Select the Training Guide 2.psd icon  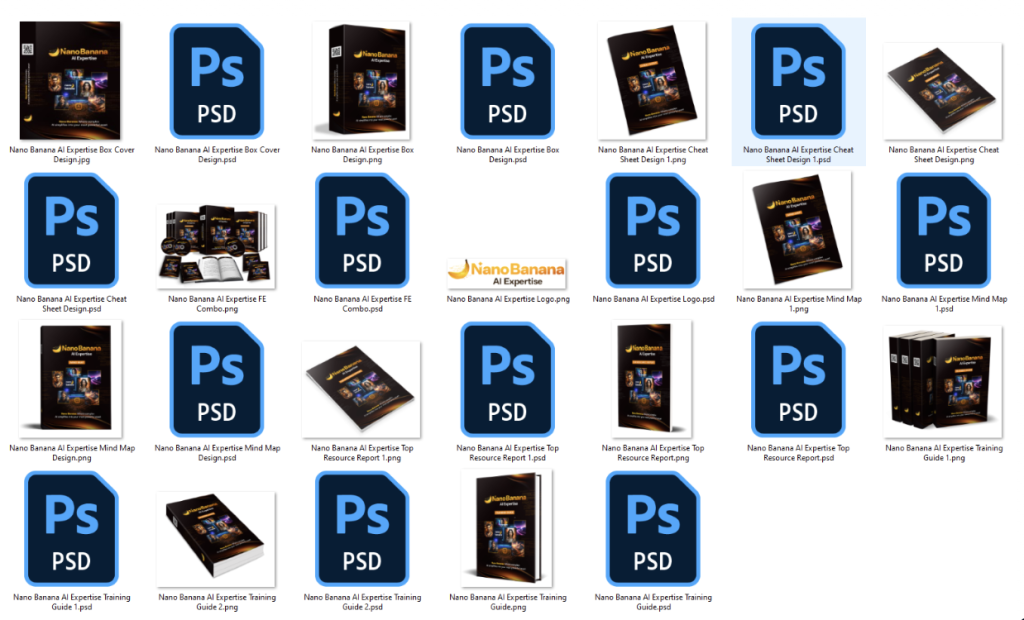pos(362,528)
